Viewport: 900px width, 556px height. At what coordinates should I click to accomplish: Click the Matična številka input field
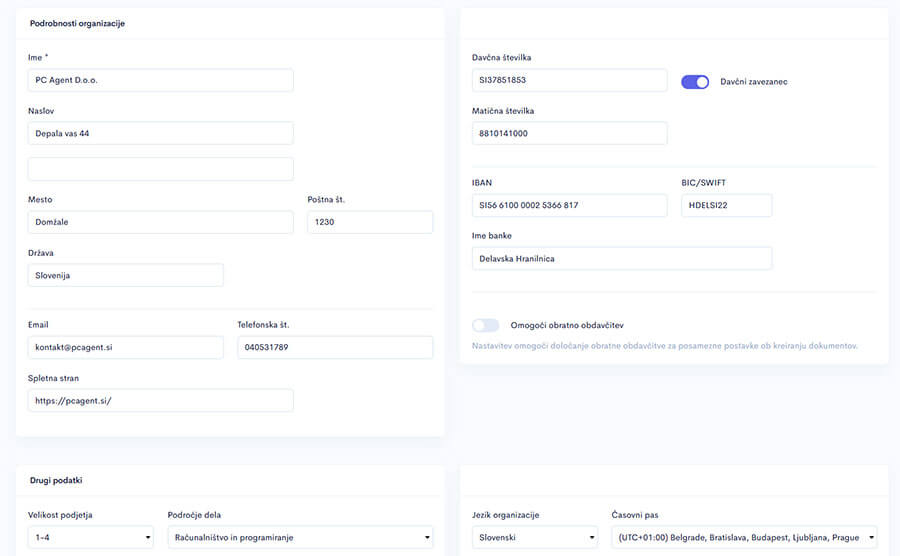pyautogui.click(x=569, y=133)
